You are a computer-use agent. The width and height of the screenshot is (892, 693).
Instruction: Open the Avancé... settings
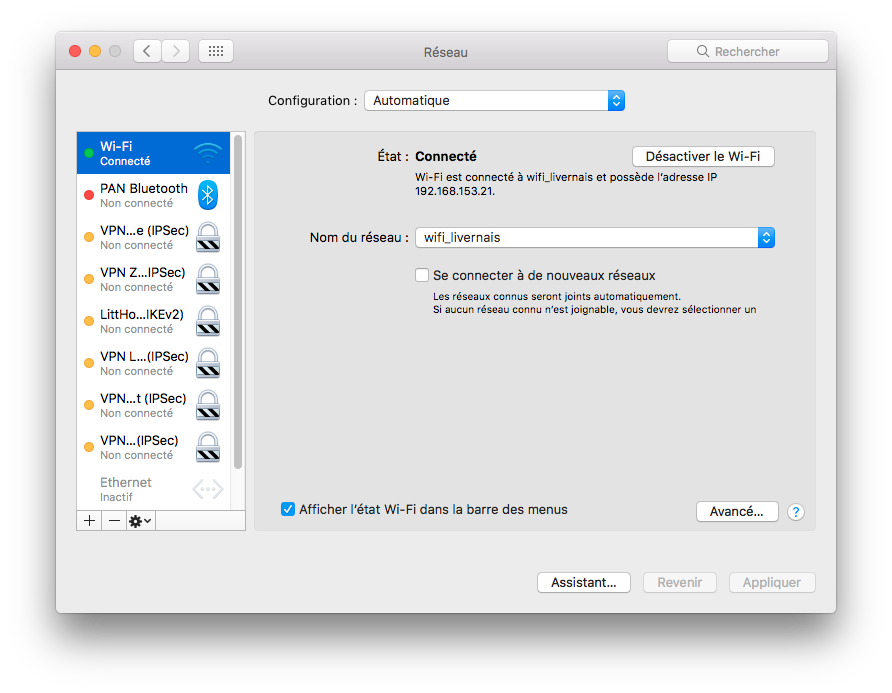coord(737,512)
